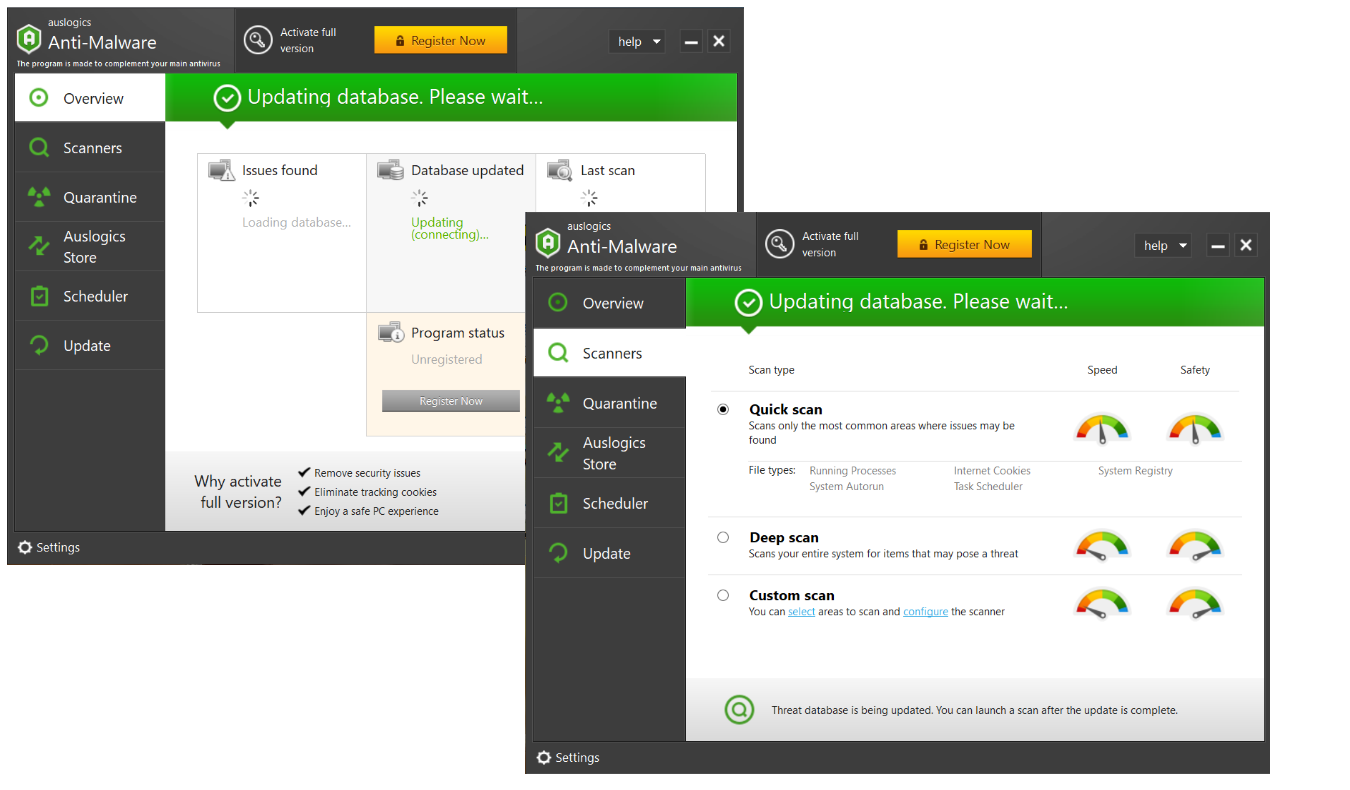Click 'select' areas link

802,611
